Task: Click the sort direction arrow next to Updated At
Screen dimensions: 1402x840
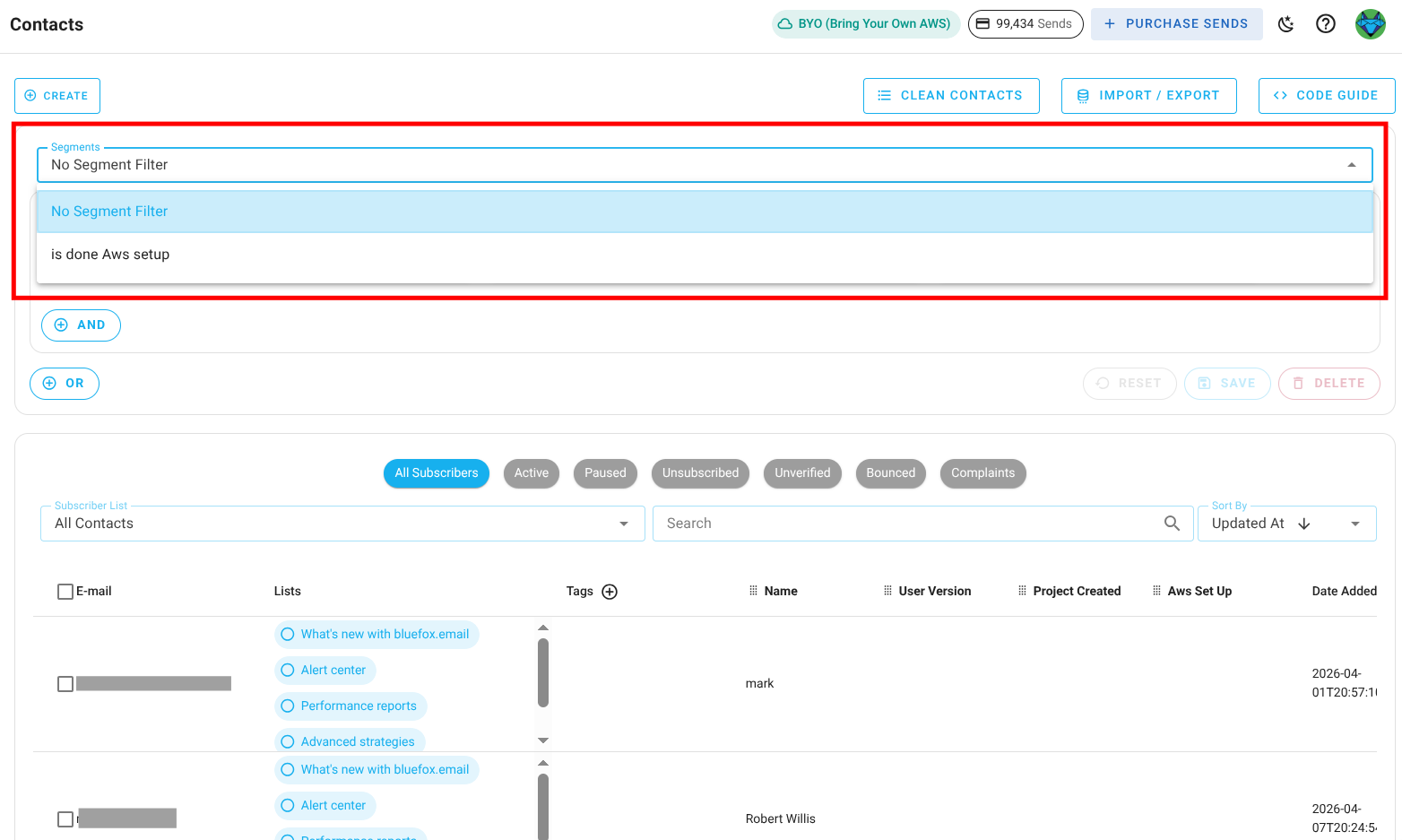Action: coord(1305,523)
